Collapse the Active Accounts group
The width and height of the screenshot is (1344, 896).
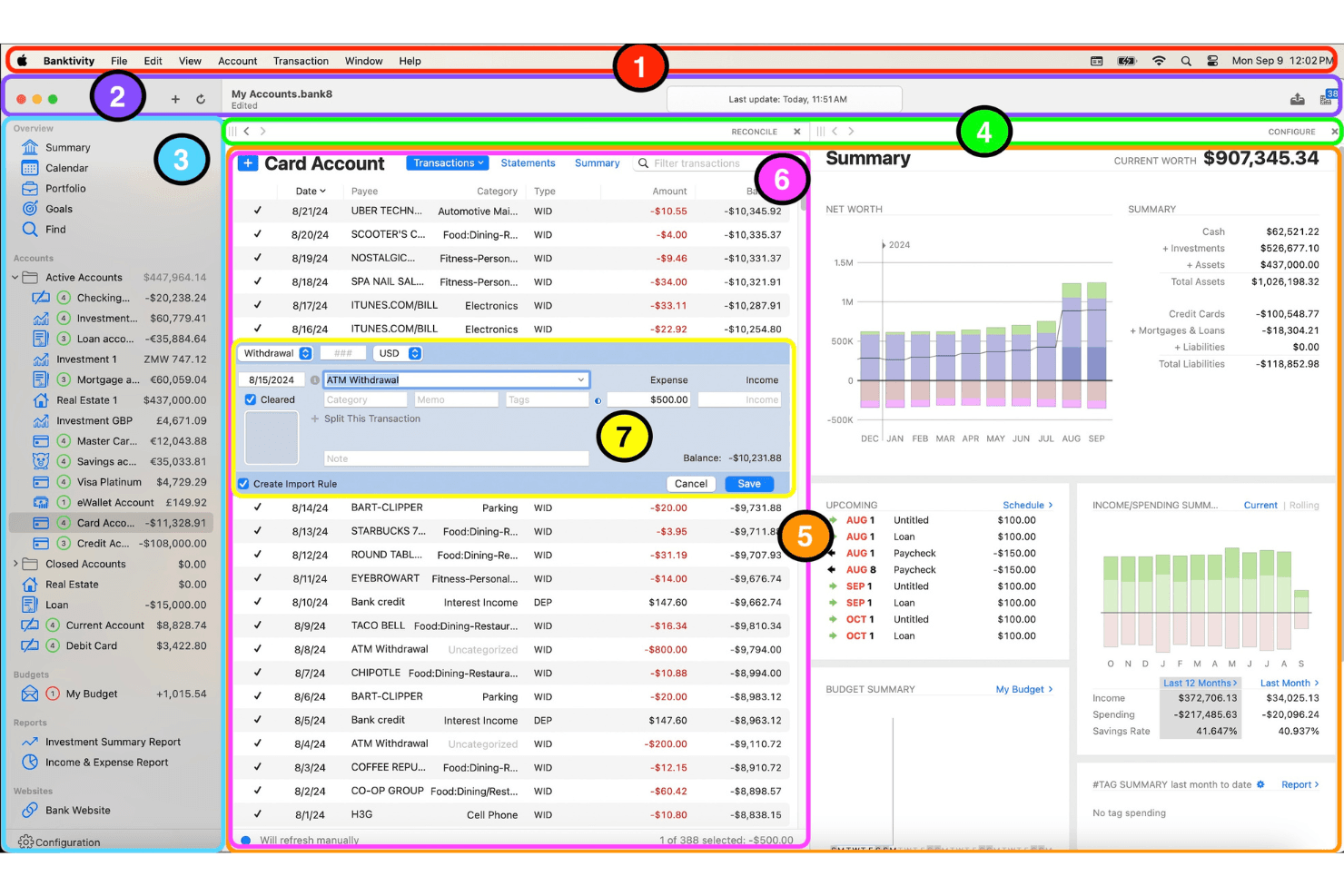coord(15,278)
